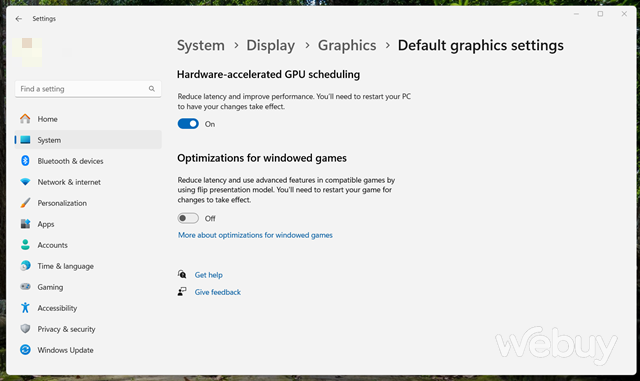Open More about optimizations for windowed games
The width and height of the screenshot is (640, 381).
[x=255, y=235]
